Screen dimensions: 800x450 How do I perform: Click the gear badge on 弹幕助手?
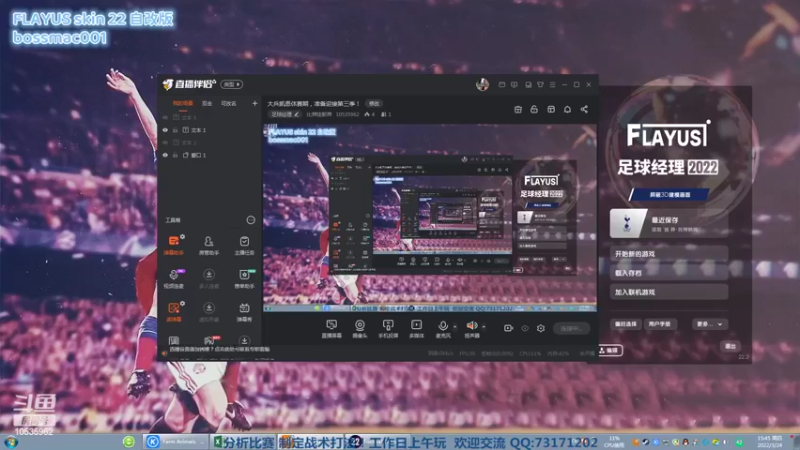tap(183, 237)
